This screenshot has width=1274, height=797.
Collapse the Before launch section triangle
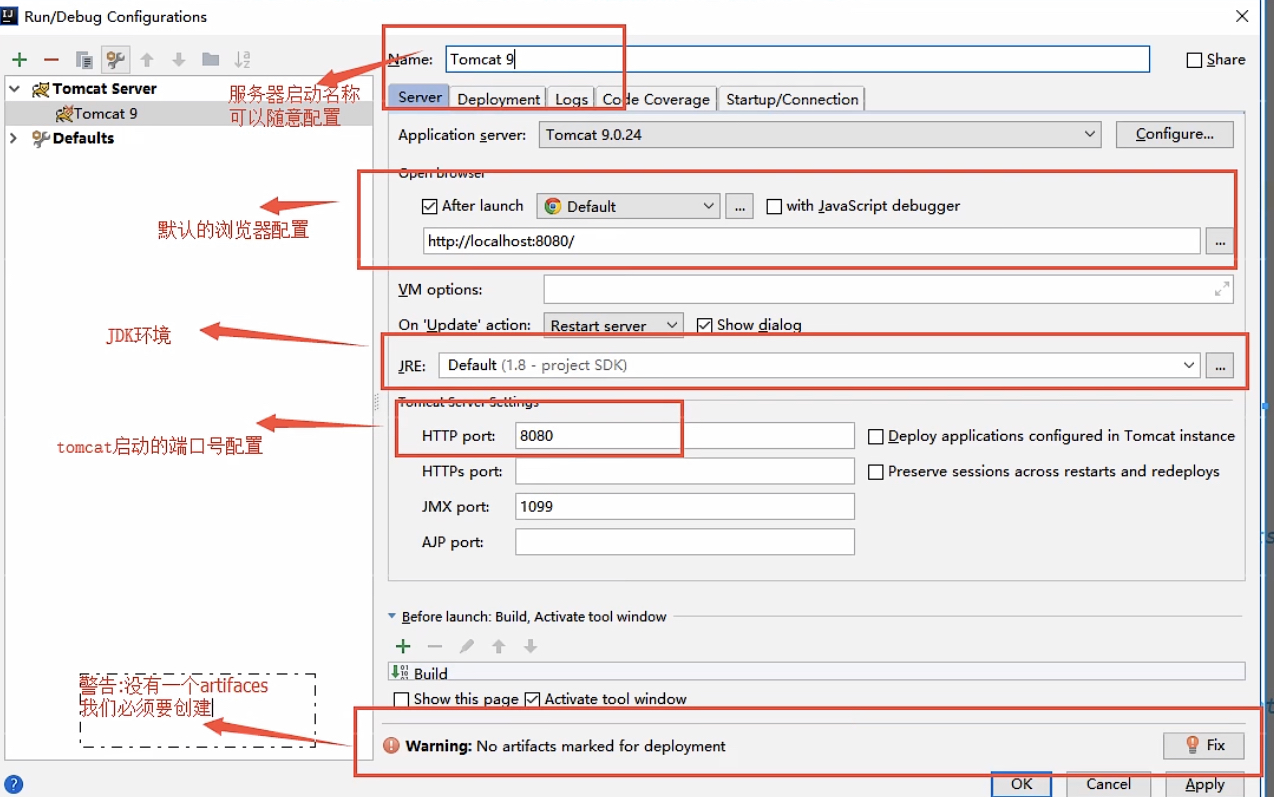tap(392, 617)
